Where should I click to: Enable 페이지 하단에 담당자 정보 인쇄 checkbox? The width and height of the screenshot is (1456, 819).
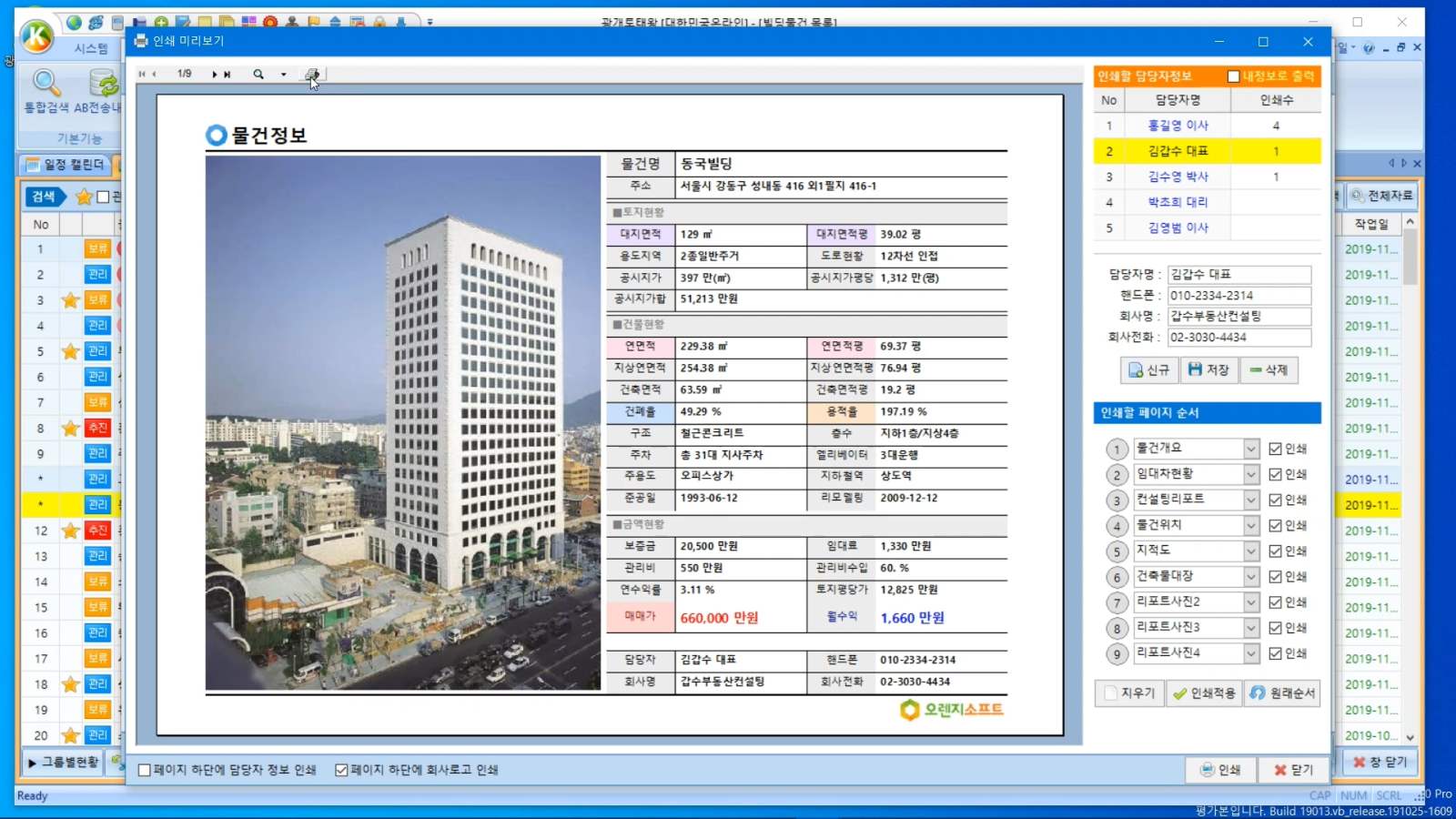(x=145, y=770)
